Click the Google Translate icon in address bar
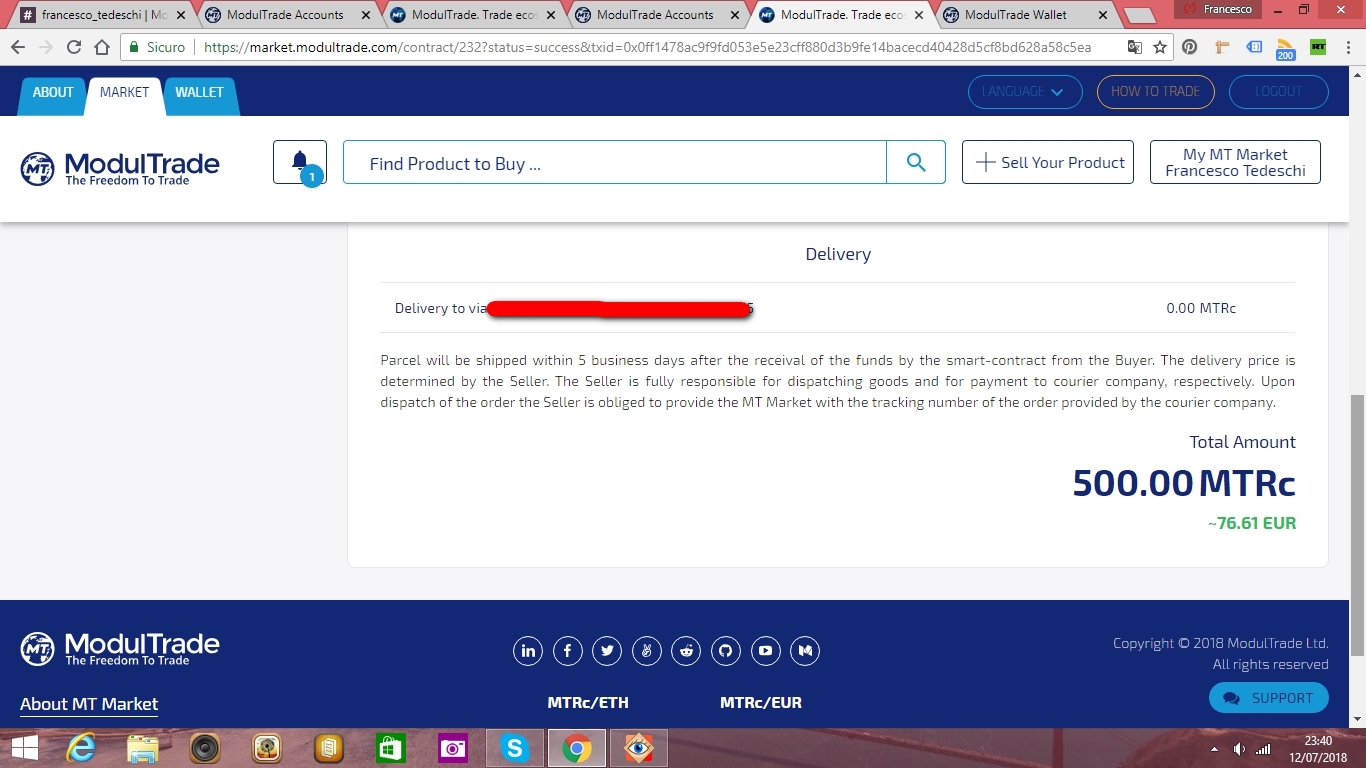This screenshot has width=1366, height=768. (x=1134, y=47)
